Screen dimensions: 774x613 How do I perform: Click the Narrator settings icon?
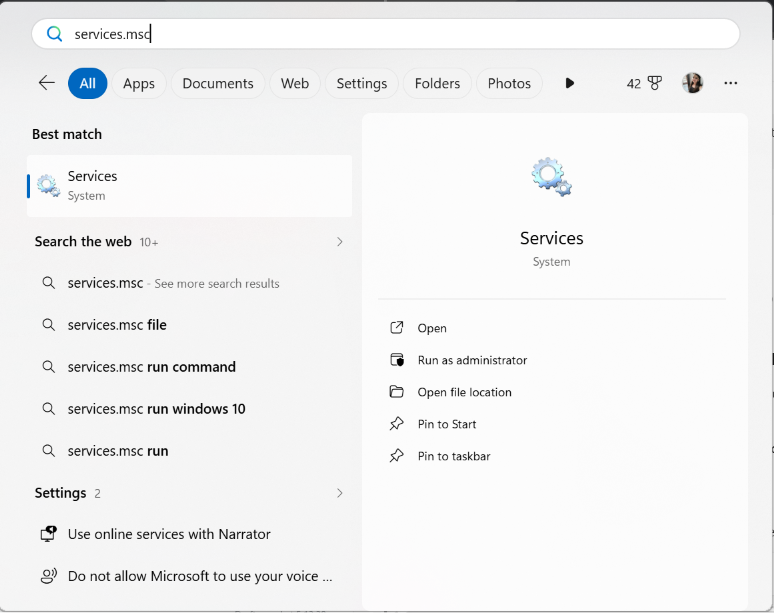48,534
